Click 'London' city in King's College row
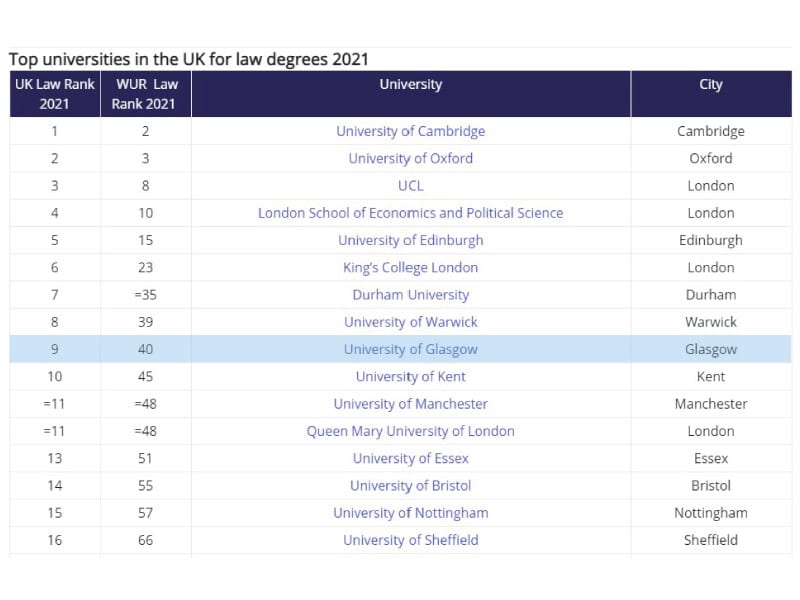800x600 pixels. pos(711,267)
